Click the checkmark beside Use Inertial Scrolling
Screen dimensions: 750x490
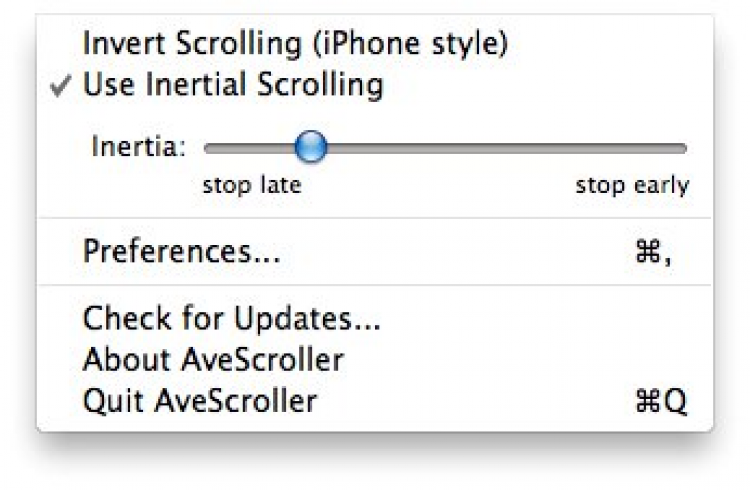click(61, 86)
